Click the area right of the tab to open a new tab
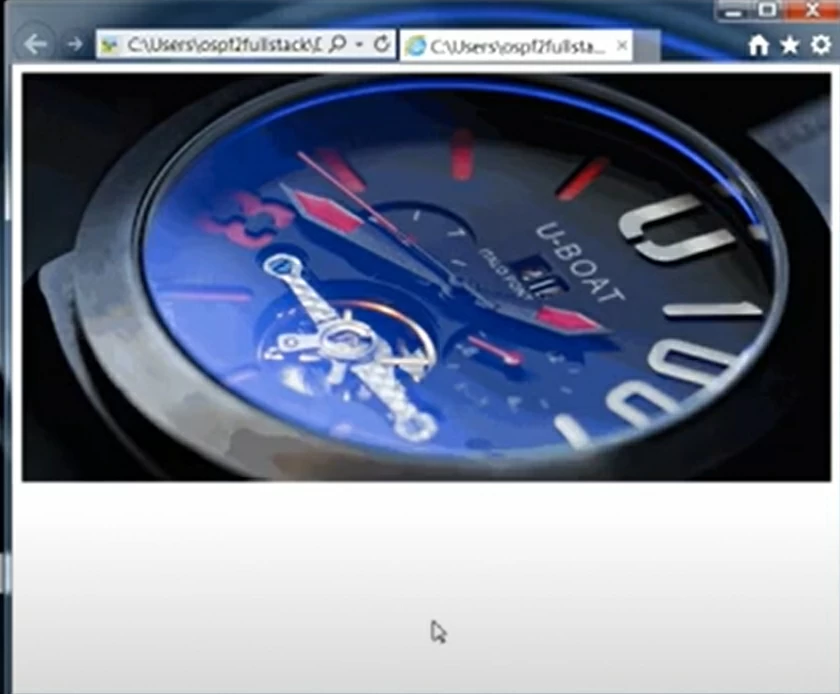The image size is (840, 694). point(650,44)
